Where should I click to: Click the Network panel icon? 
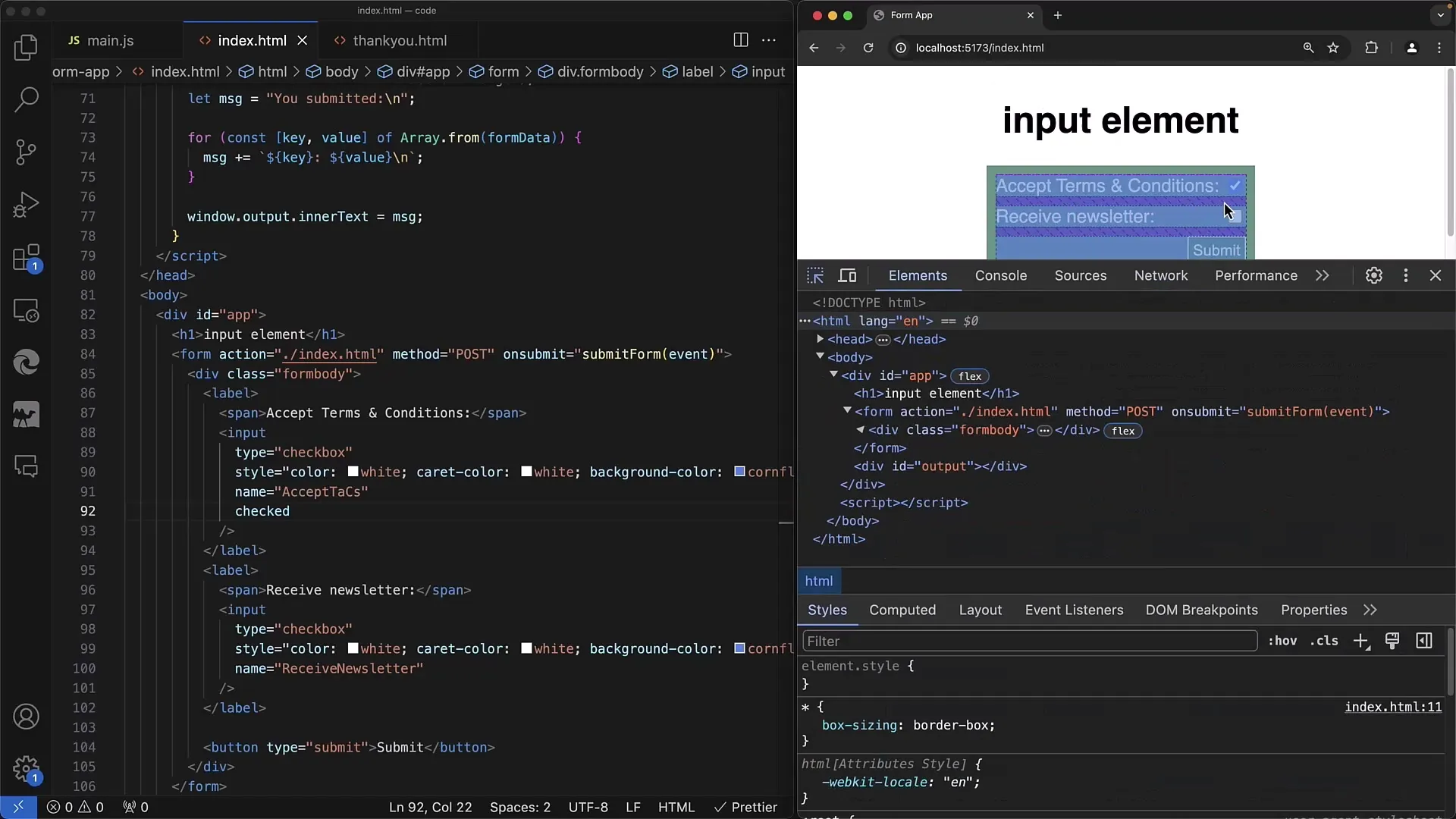(1160, 275)
